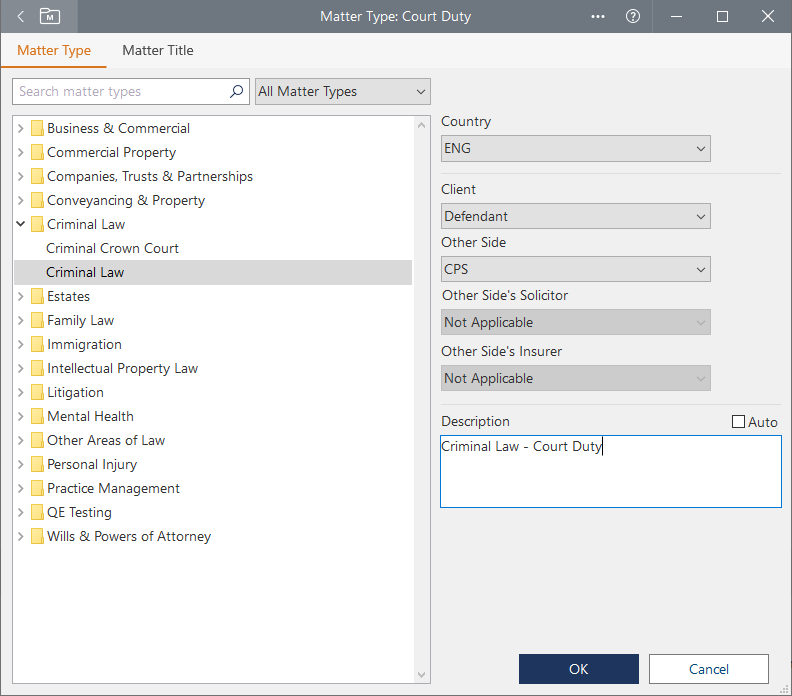Screen dimensions: 792x696
Task: Click the Search matter types field
Action: coord(120,91)
